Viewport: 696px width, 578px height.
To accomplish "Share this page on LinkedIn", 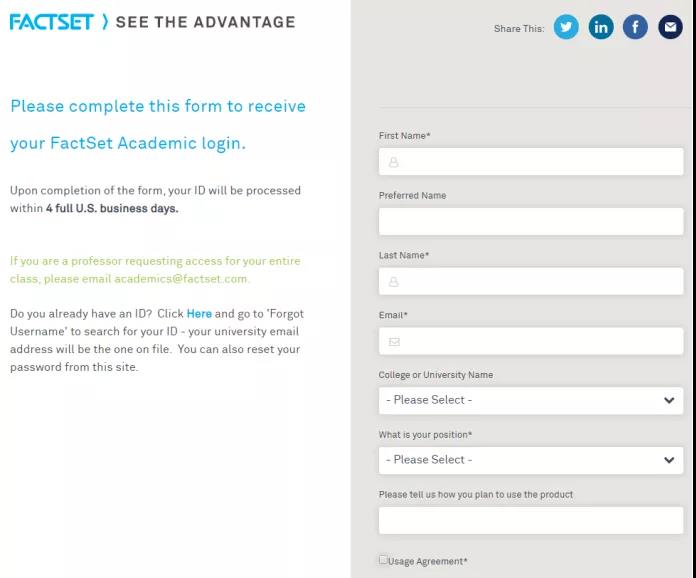I will click(601, 27).
